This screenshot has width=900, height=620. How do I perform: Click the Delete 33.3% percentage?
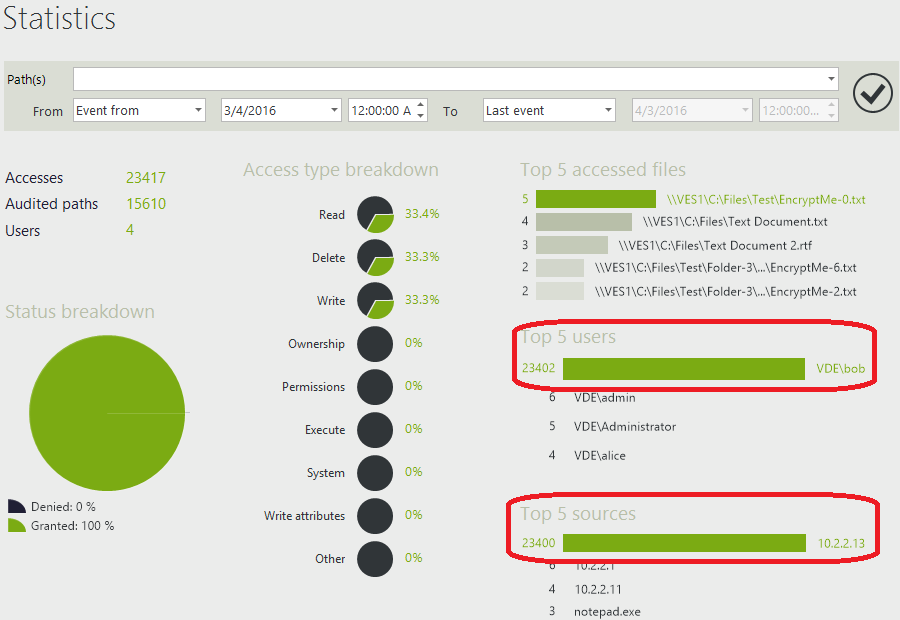[x=422, y=257]
